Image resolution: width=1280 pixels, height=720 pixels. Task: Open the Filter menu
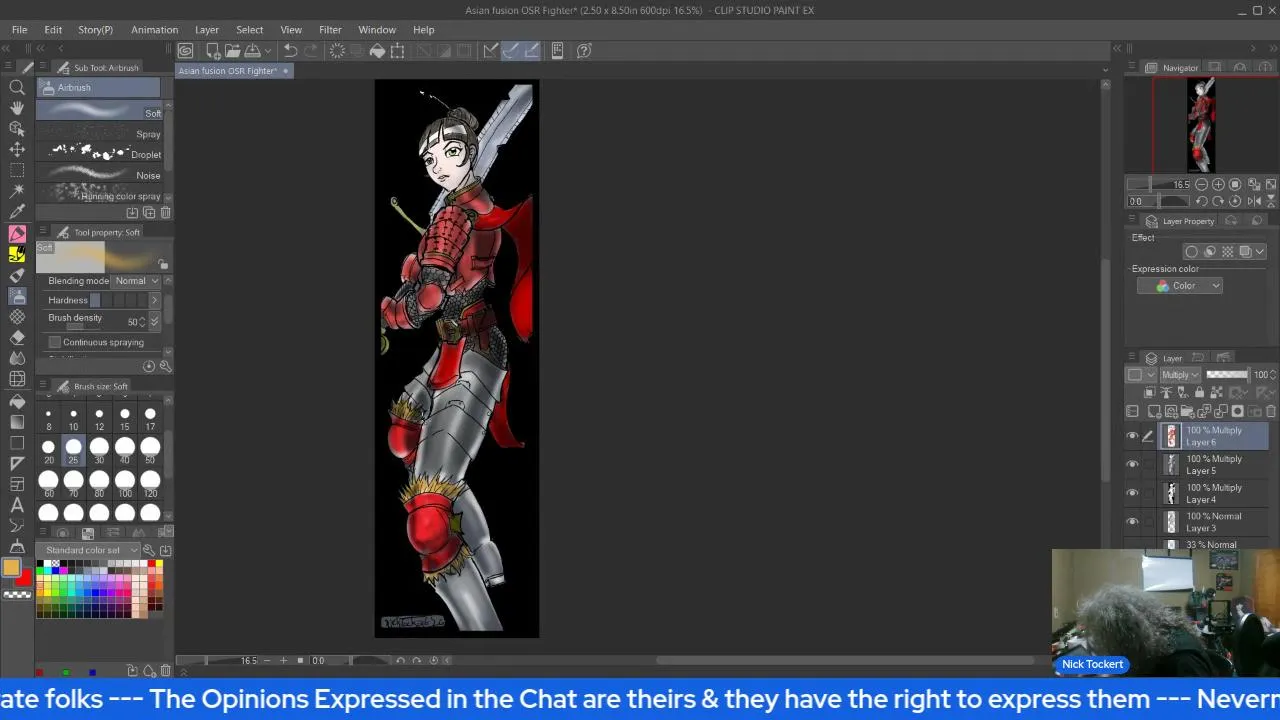[330, 29]
